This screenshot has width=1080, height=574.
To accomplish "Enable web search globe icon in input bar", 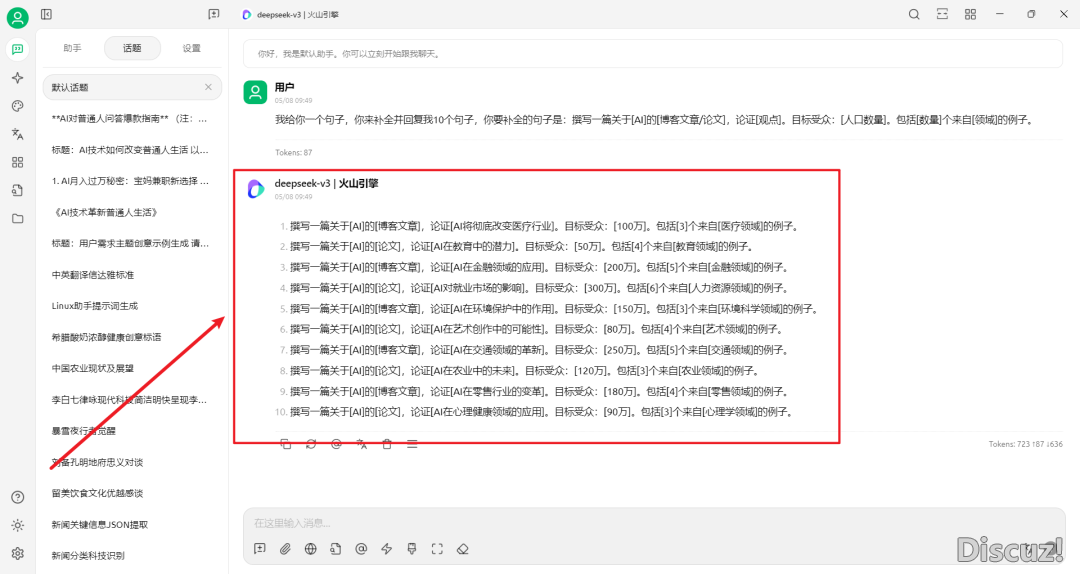I will pos(311,548).
